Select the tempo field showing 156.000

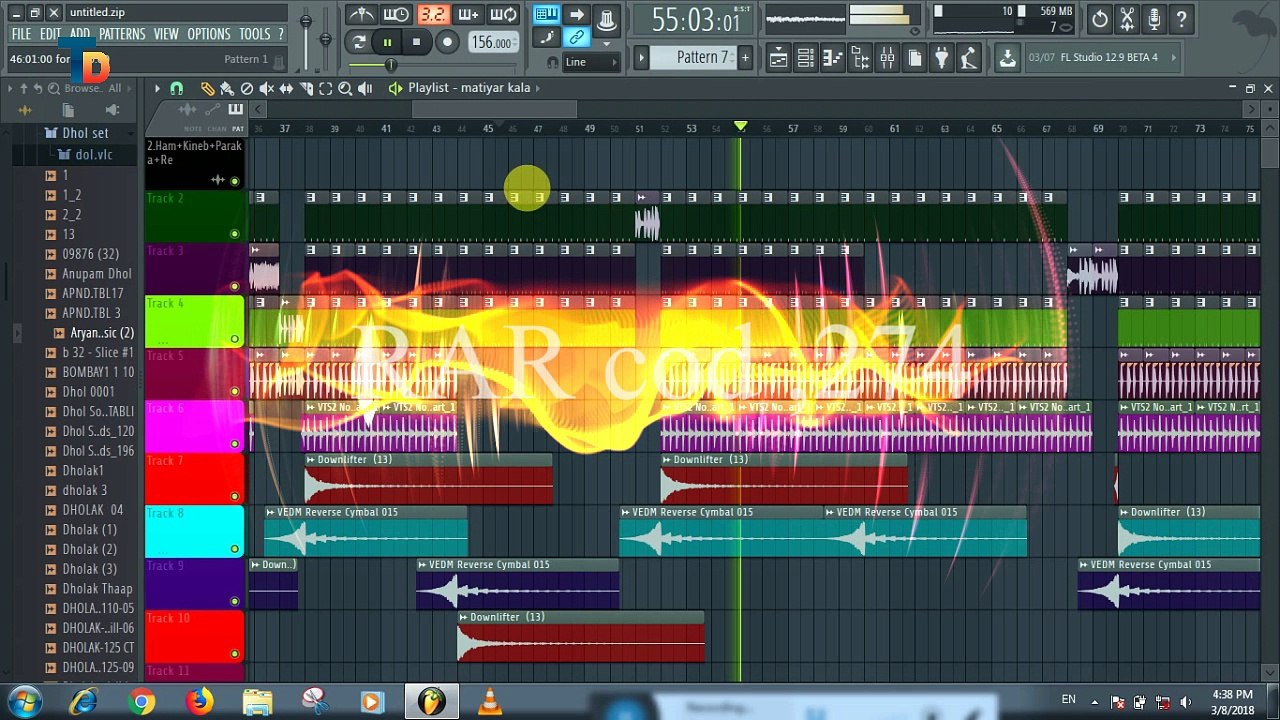pos(493,42)
